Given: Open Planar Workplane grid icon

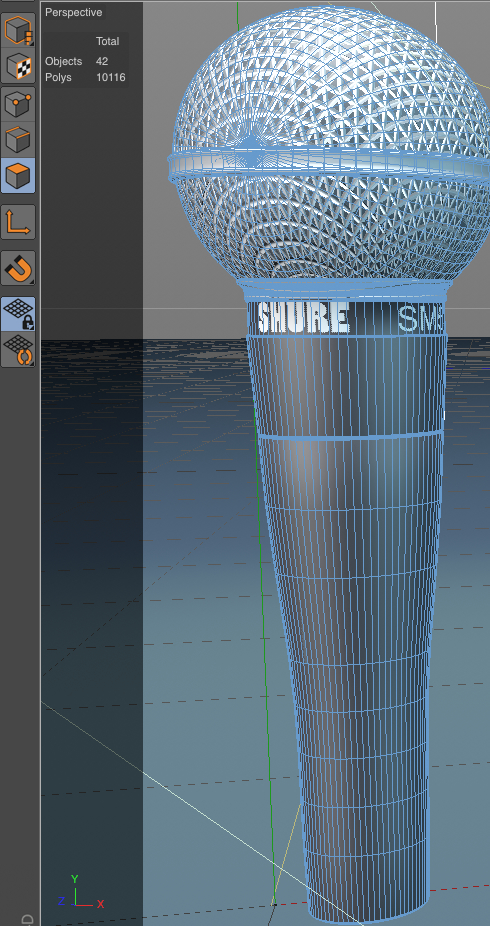Looking at the screenshot, I should click(x=18, y=350).
